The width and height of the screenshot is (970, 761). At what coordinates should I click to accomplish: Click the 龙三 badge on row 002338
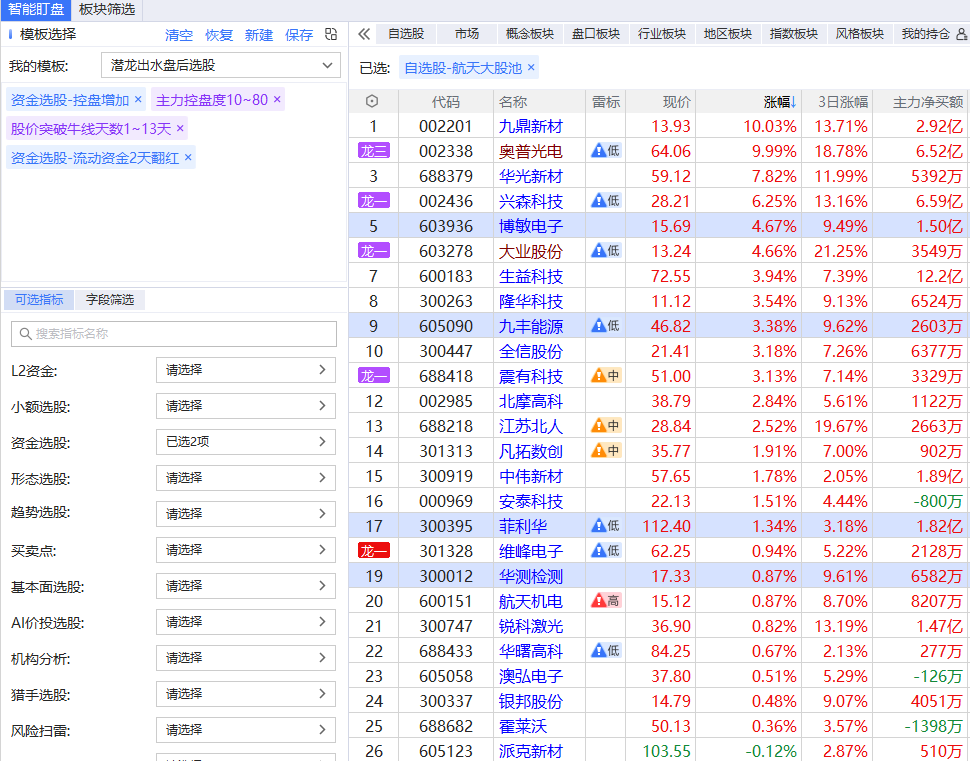click(373, 151)
